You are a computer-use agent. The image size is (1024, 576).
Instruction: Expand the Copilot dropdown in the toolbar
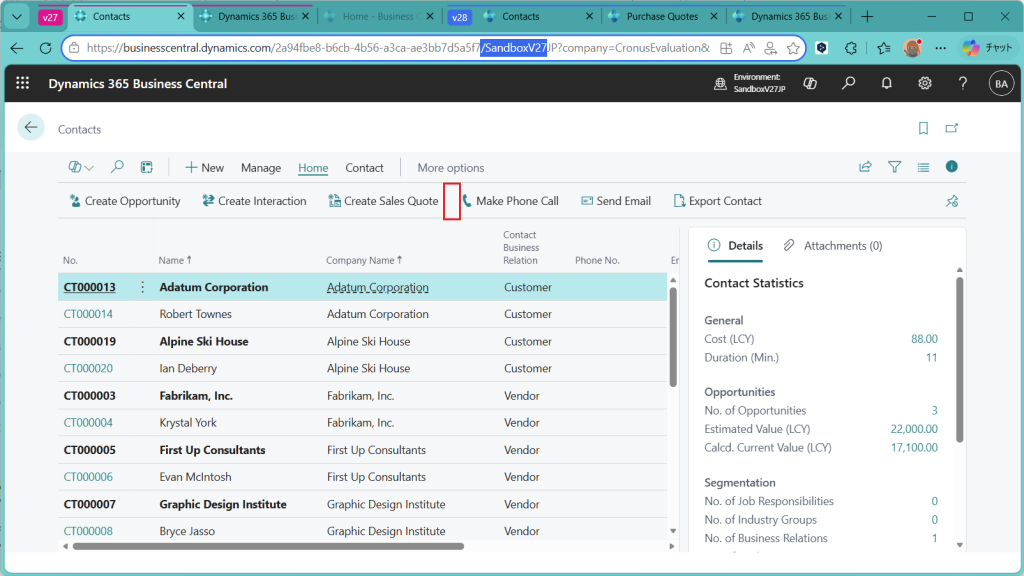point(81,167)
